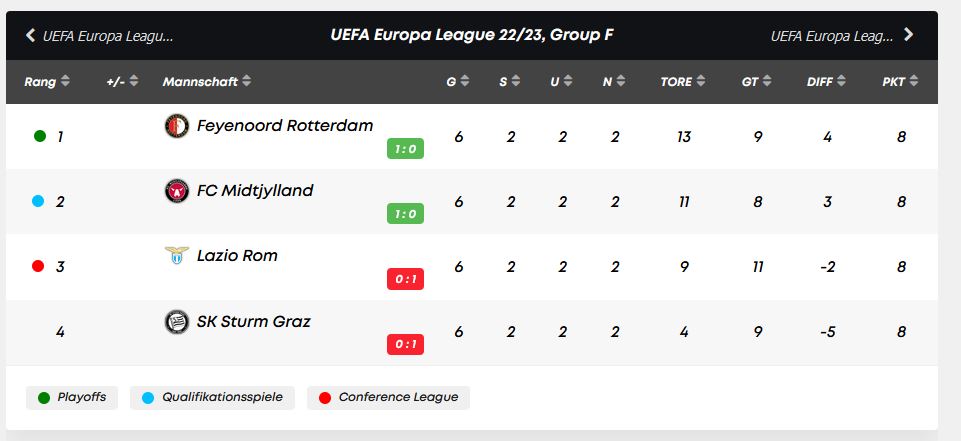
Task: Sort table by Rang column
Action: click(x=47, y=81)
